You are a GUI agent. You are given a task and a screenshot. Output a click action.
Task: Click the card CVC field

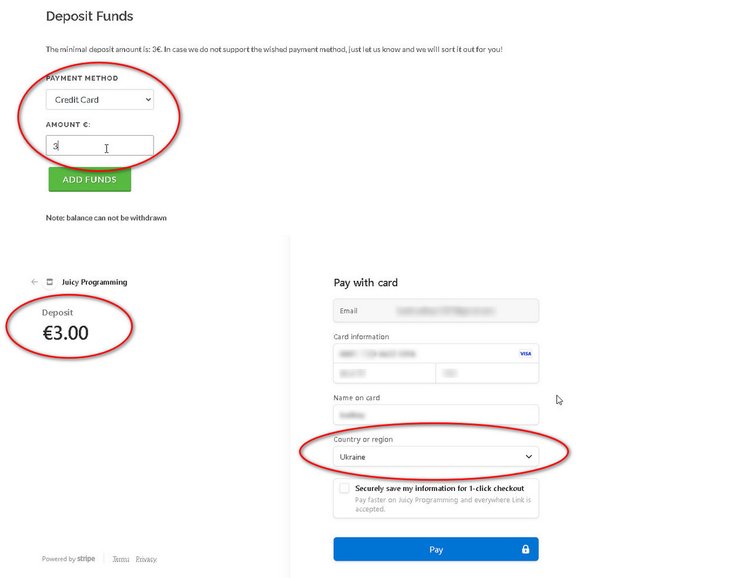tap(486, 373)
